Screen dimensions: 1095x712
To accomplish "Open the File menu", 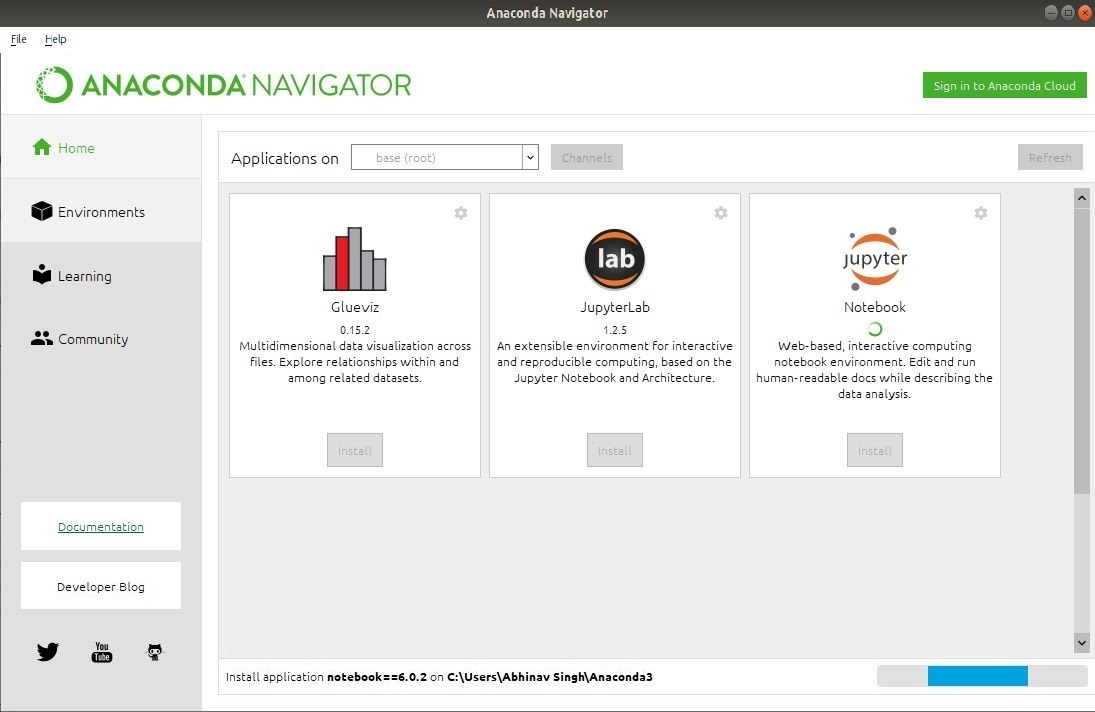I will click(19, 39).
